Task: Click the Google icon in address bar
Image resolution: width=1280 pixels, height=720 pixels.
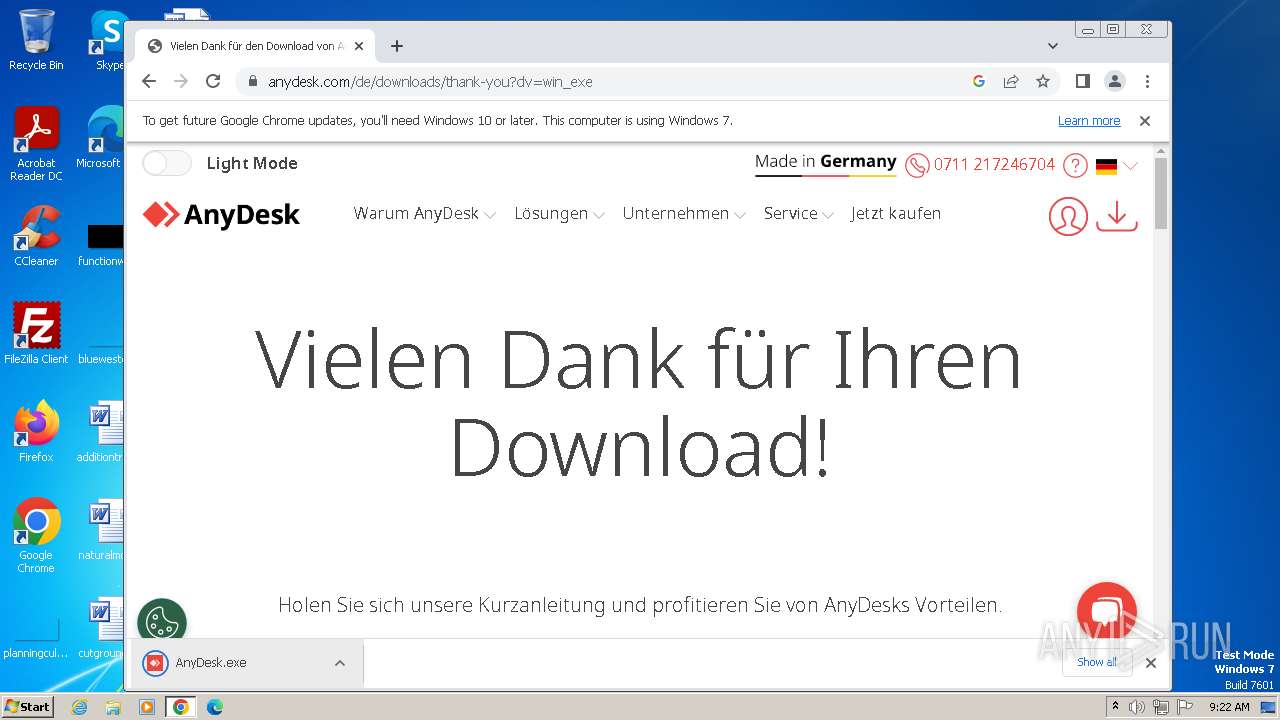Action: pos(979,81)
